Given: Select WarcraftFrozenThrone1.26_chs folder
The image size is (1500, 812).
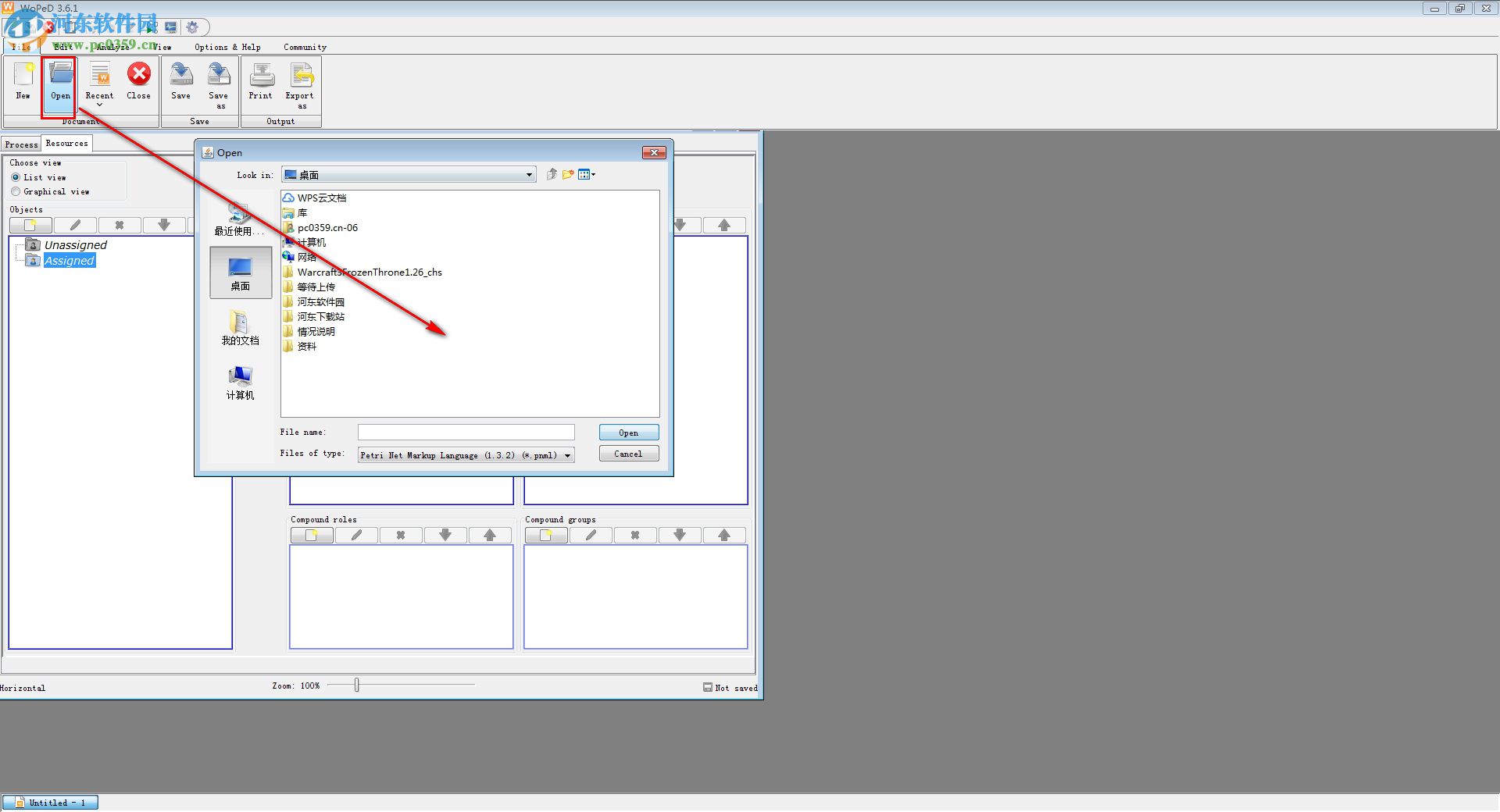Looking at the screenshot, I should tap(362, 272).
